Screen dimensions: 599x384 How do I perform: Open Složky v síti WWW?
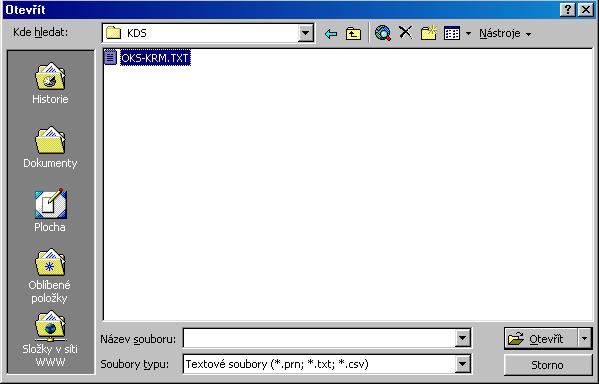click(x=50, y=339)
